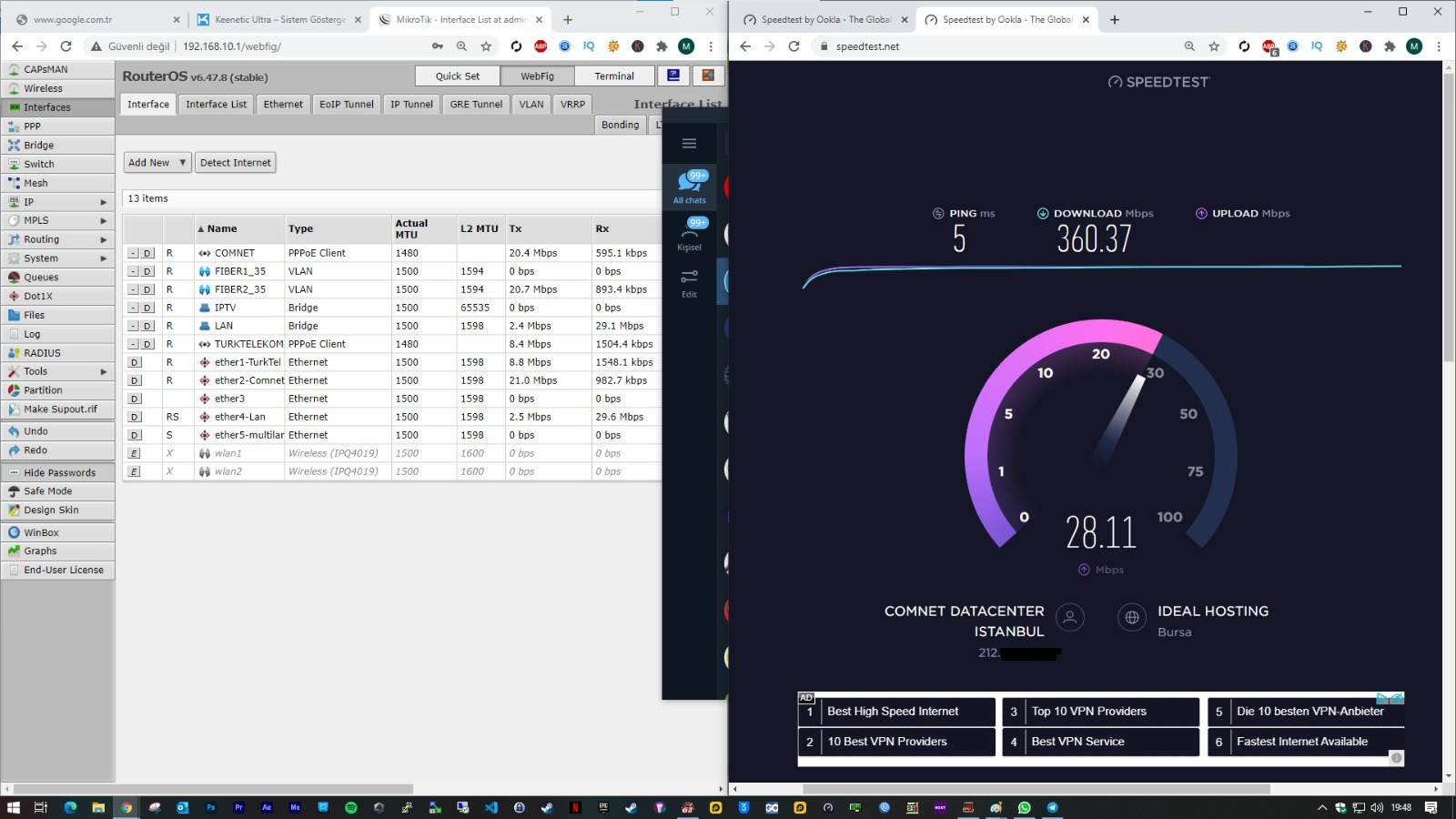
Task: Remove the LAN bridge with minus button
Action: [x=134, y=326]
